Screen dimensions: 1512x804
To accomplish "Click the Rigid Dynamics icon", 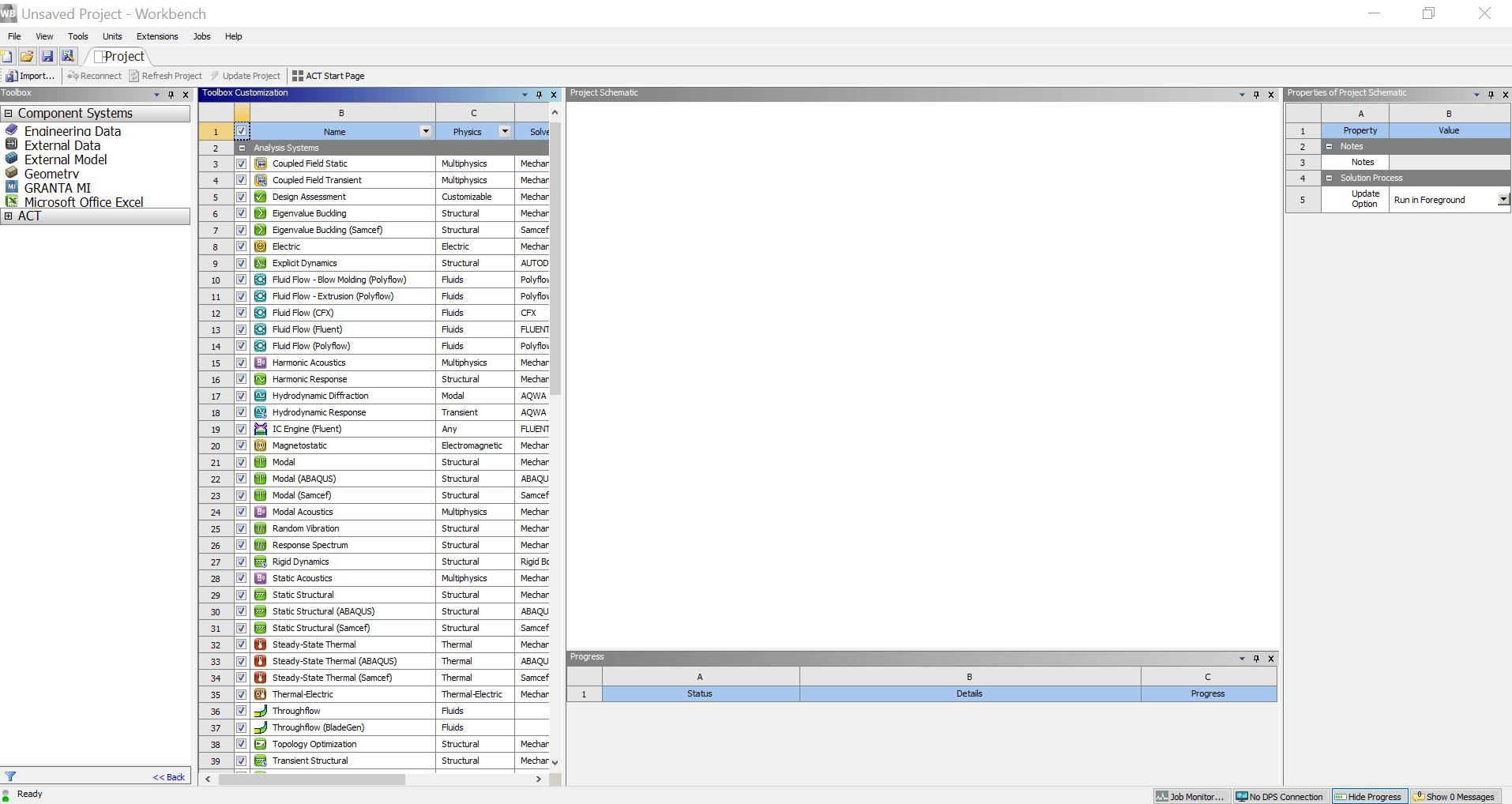I will click(260, 562).
